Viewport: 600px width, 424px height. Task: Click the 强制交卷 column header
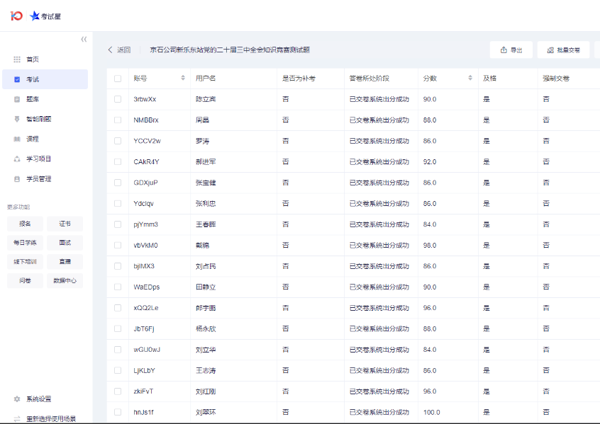[556, 78]
